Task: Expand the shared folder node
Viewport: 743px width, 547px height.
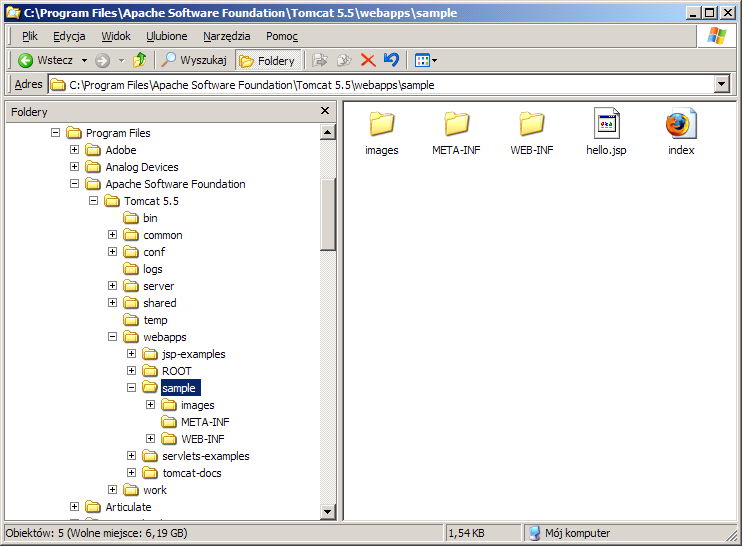Action: click(112, 302)
